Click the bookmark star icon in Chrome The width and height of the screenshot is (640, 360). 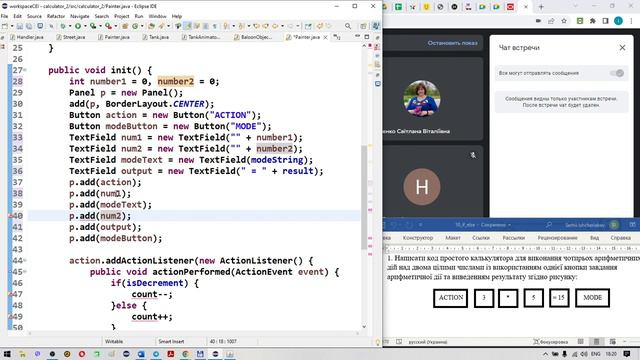564,21
